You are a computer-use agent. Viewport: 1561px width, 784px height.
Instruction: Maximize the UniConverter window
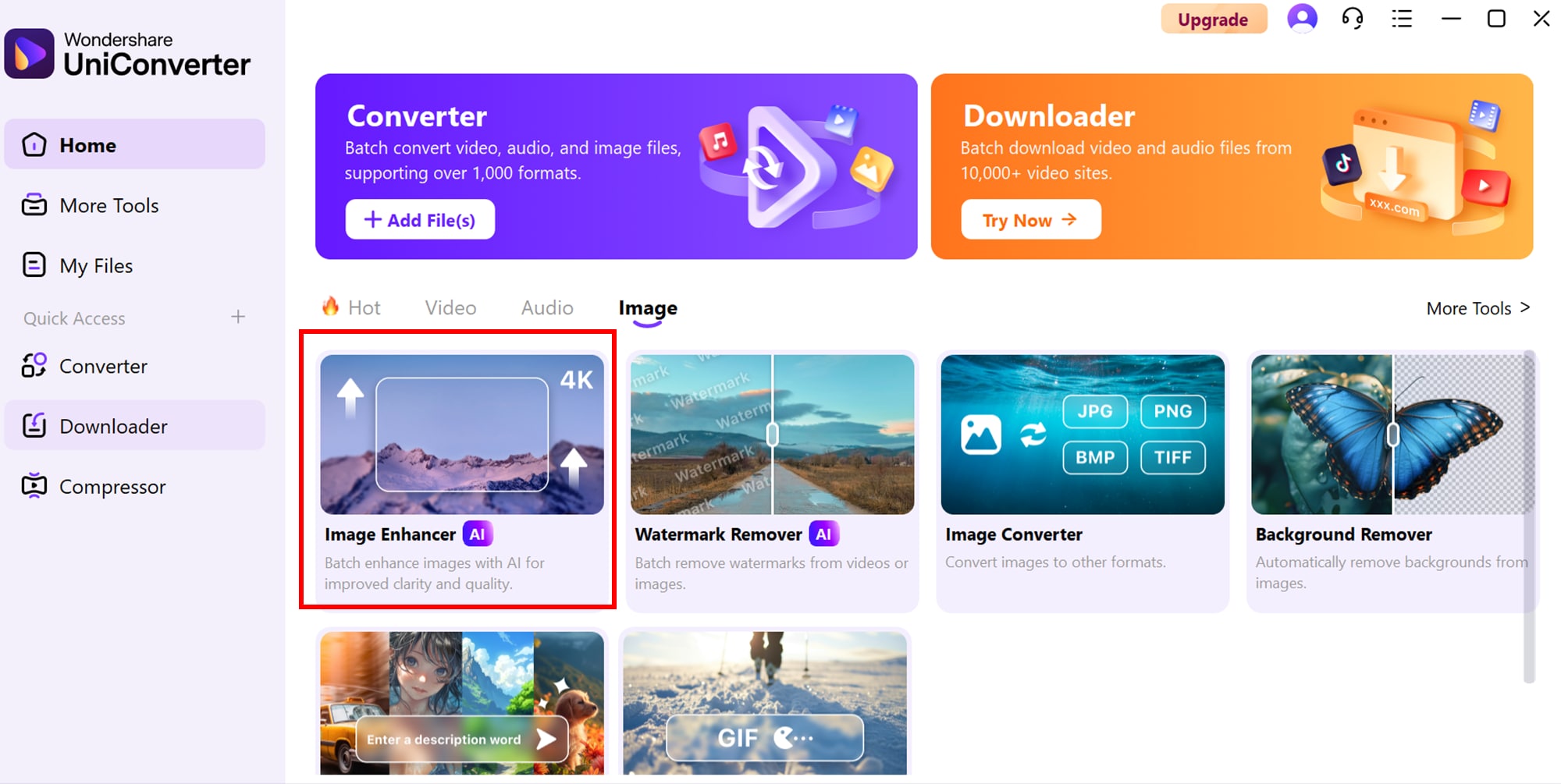(x=1496, y=19)
